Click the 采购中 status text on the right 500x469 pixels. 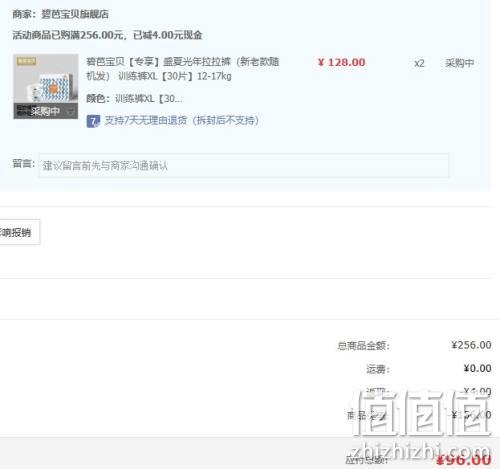click(459, 63)
